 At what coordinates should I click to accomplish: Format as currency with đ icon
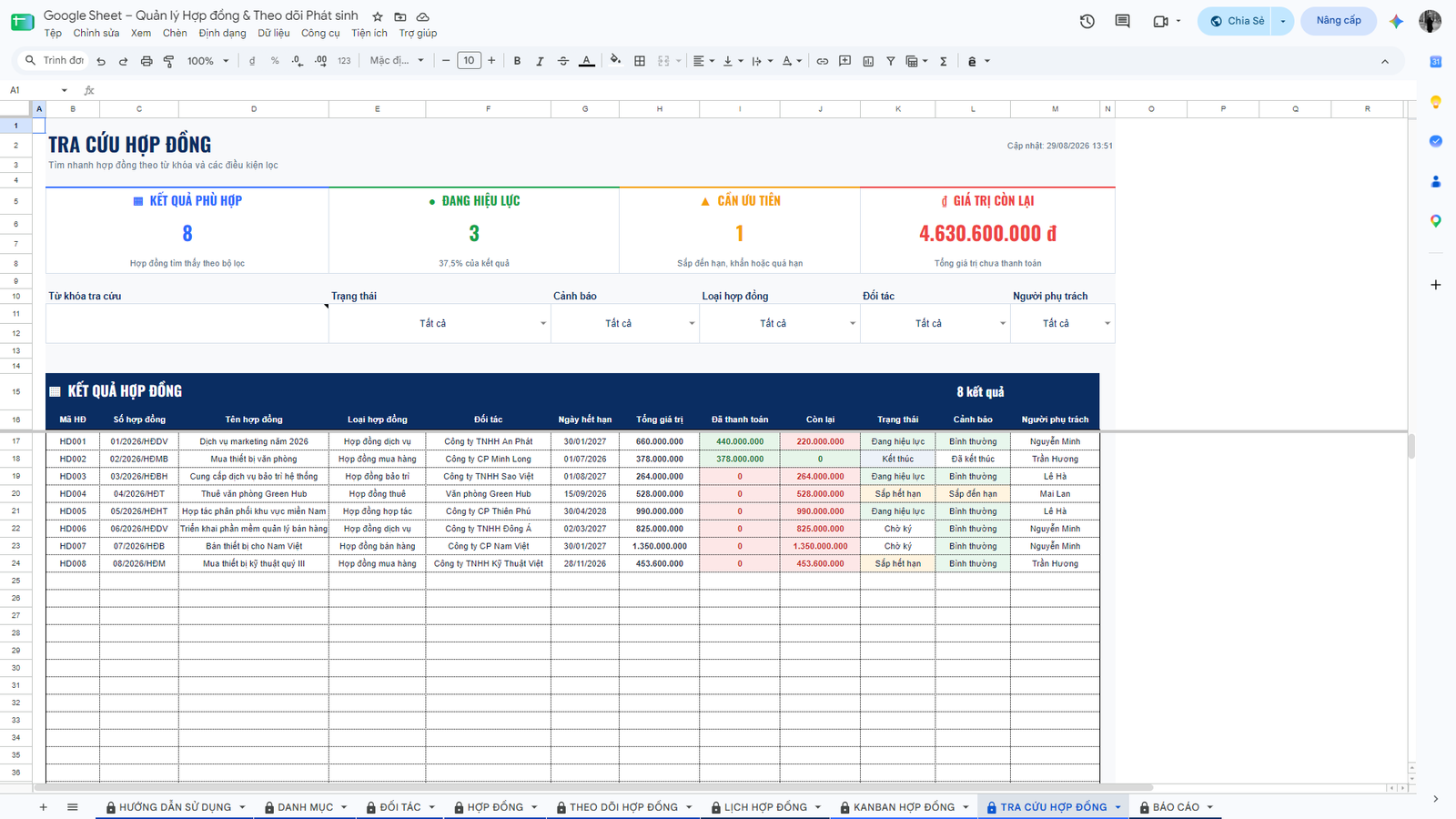pyautogui.click(x=252, y=61)
